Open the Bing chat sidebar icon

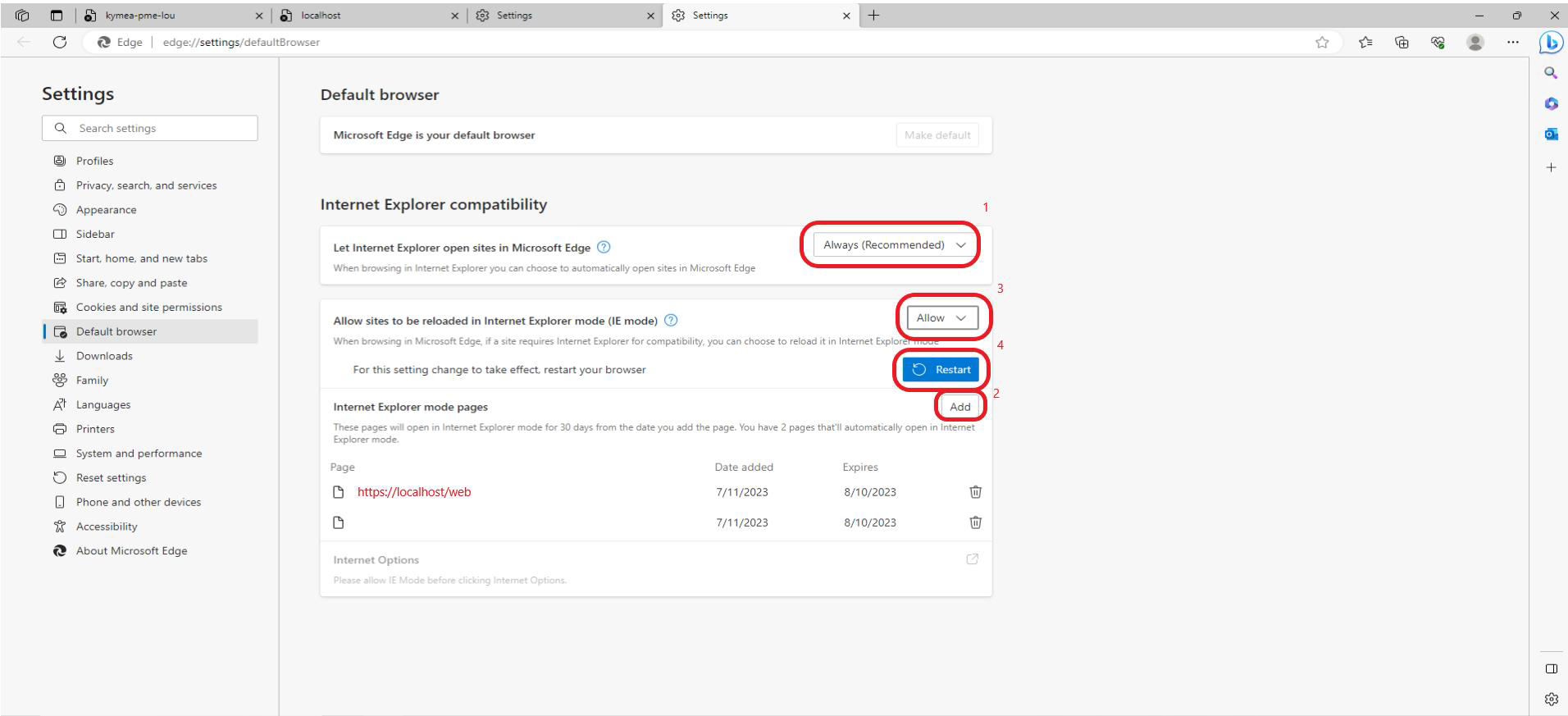pyautogui.click(x=1551, y=42)
